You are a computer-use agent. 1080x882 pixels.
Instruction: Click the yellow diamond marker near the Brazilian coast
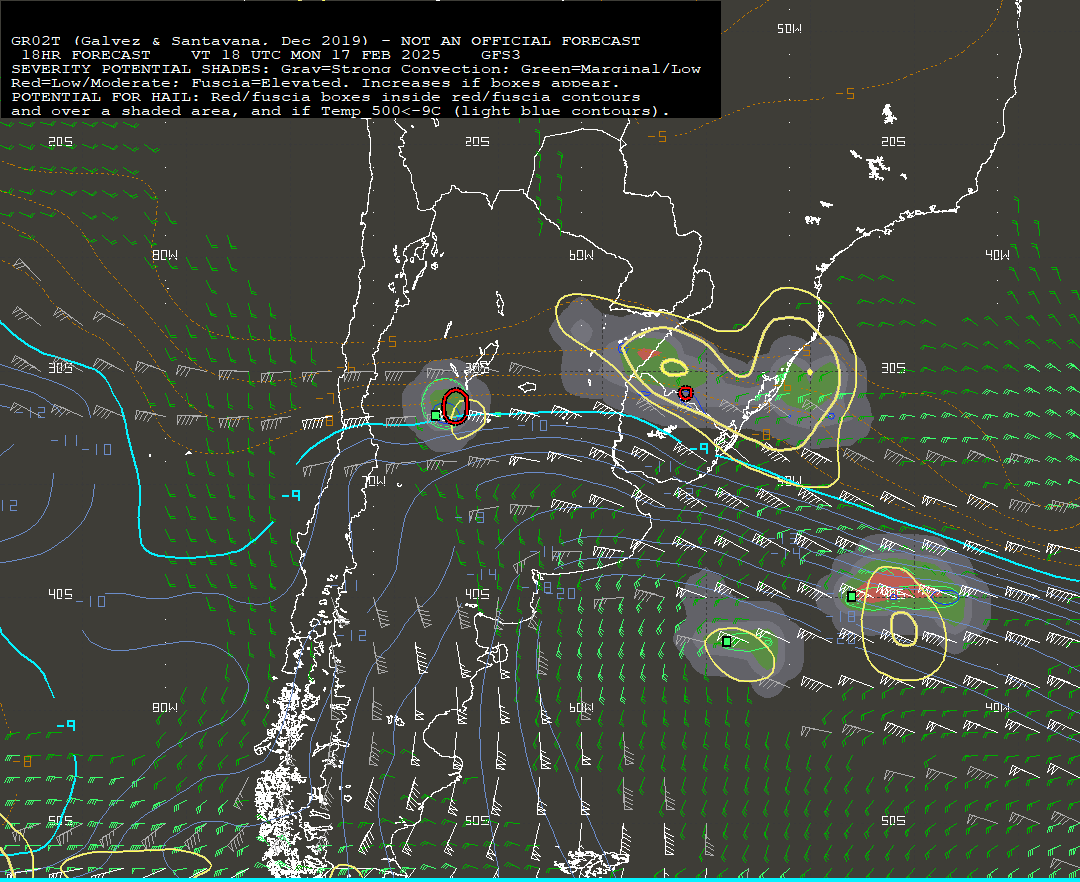[810, 372]
